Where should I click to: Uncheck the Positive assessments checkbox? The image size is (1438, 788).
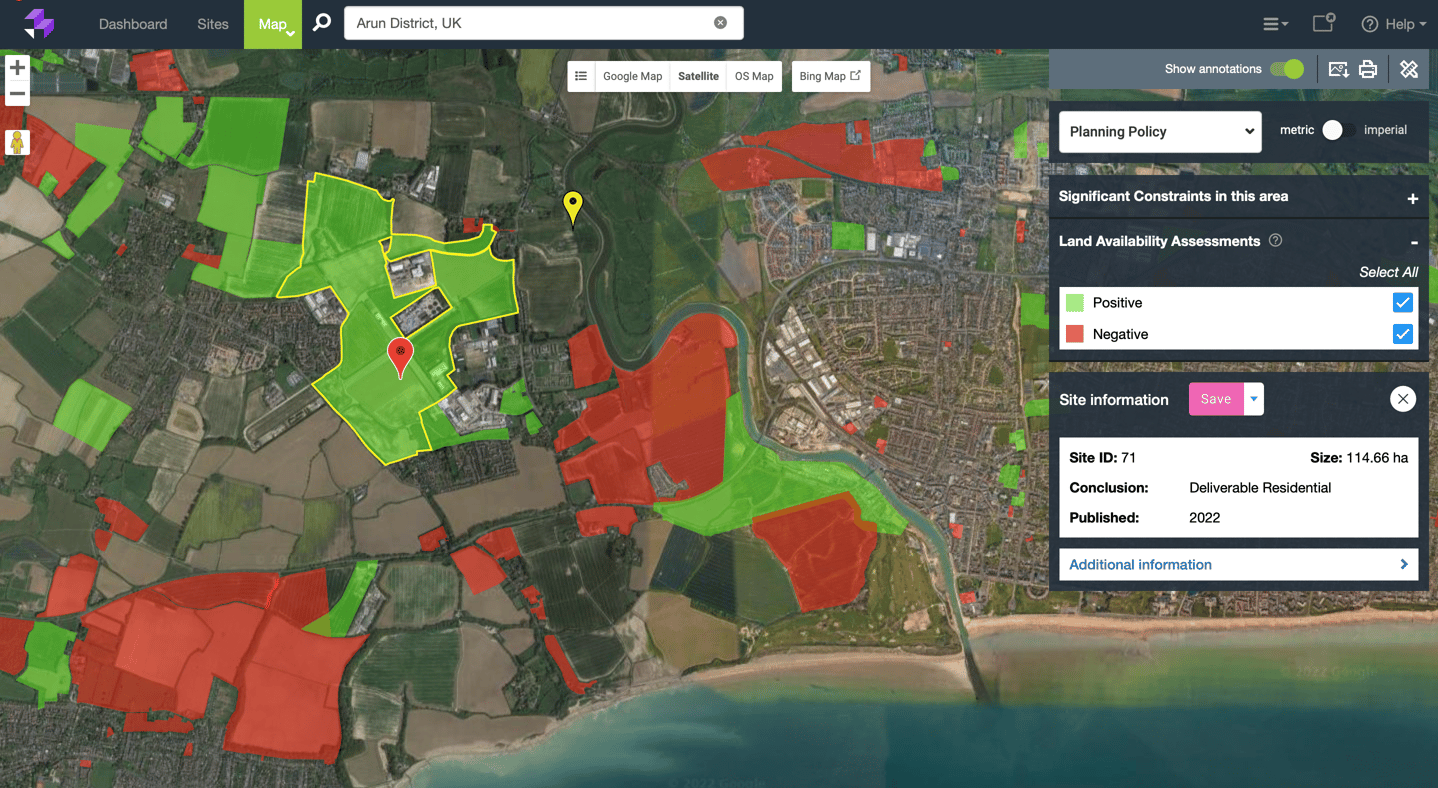1403,302
